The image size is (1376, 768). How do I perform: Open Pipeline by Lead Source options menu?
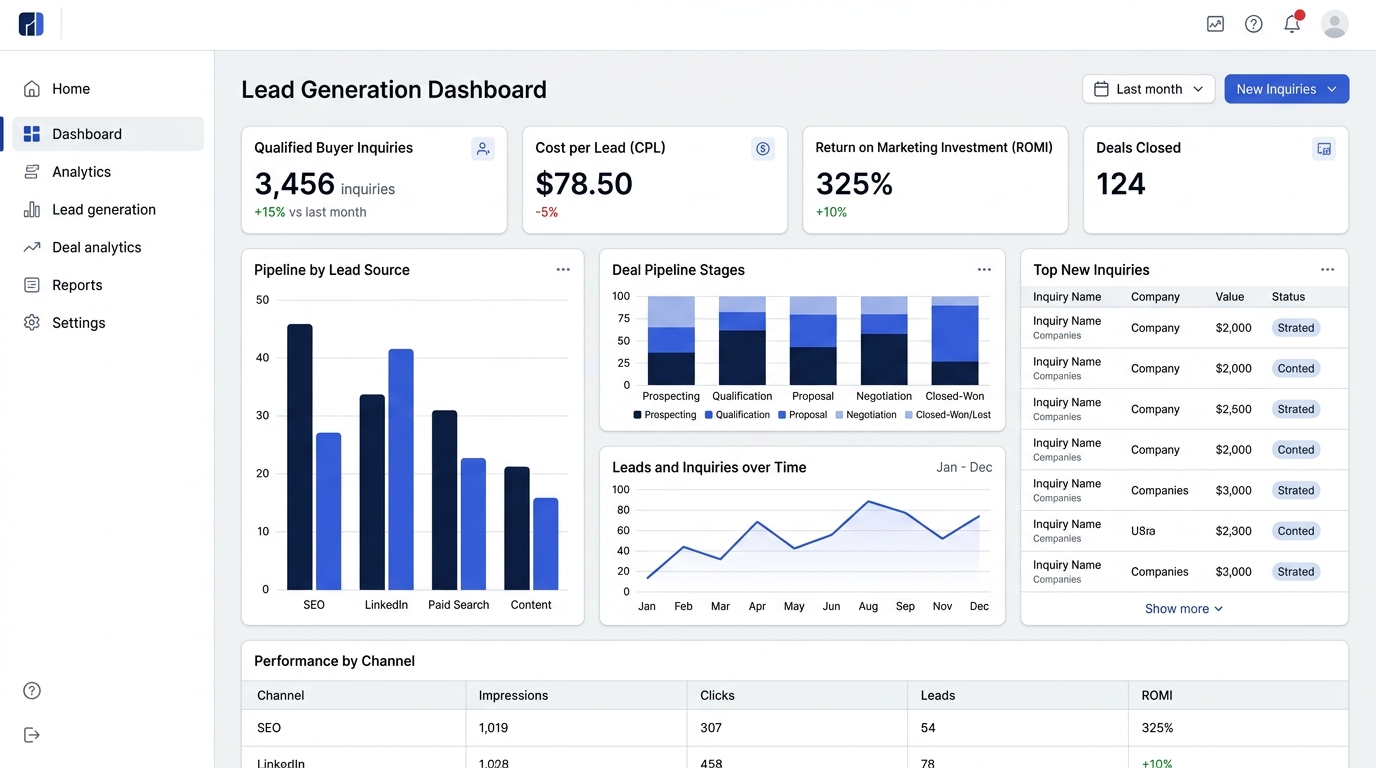click(x=563, y=270)
